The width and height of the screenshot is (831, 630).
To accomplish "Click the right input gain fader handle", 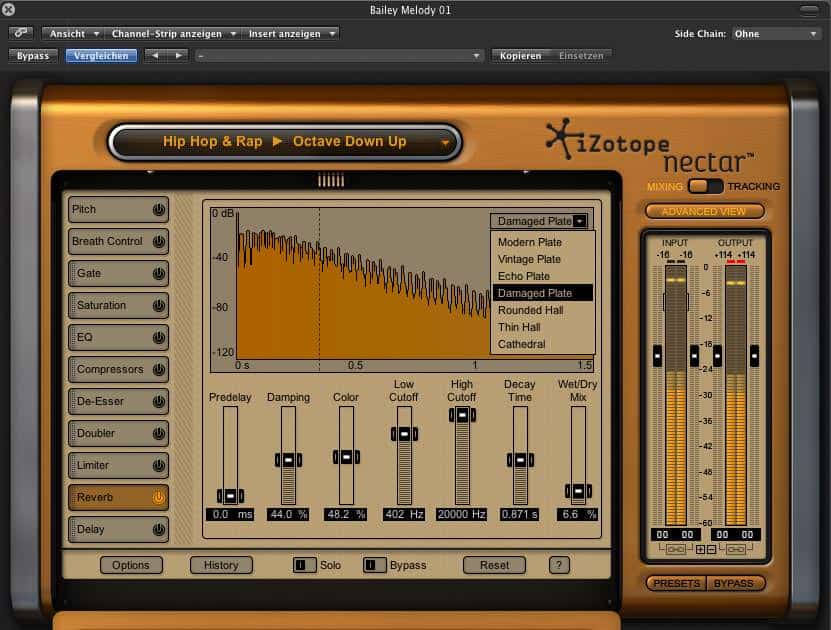I will (x=694, y=356).
